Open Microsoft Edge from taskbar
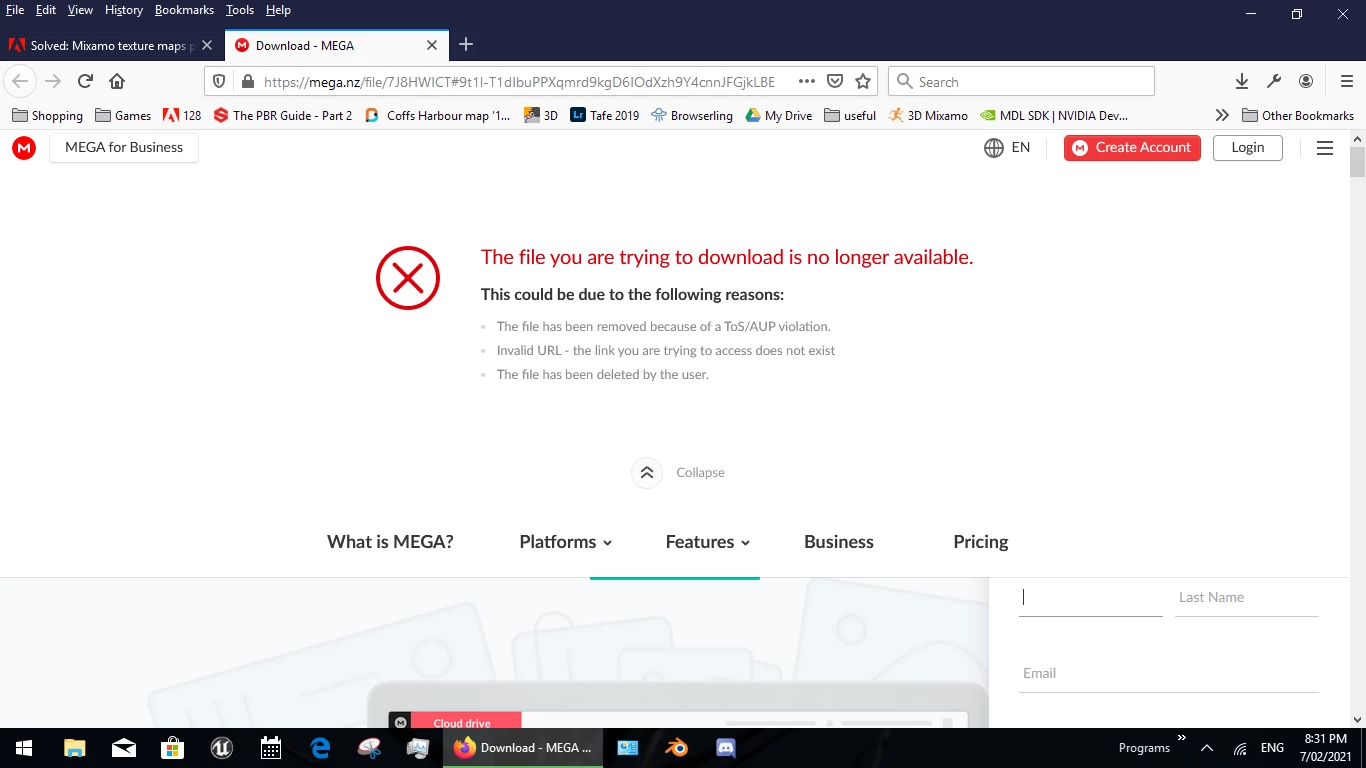This screenshot has height=768, width=1366. (x=320, y=748)
